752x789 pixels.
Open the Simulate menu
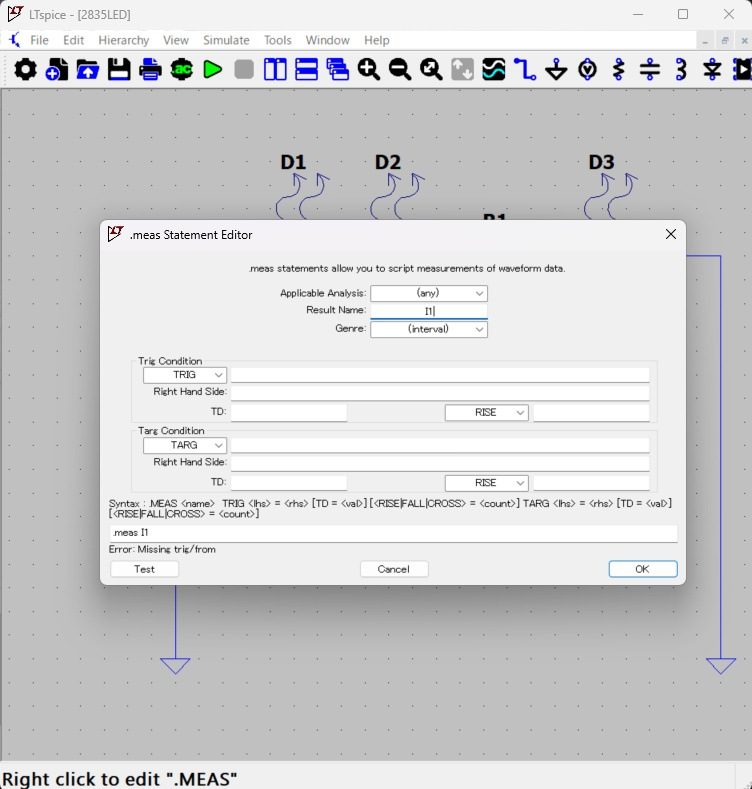[226, 40]
